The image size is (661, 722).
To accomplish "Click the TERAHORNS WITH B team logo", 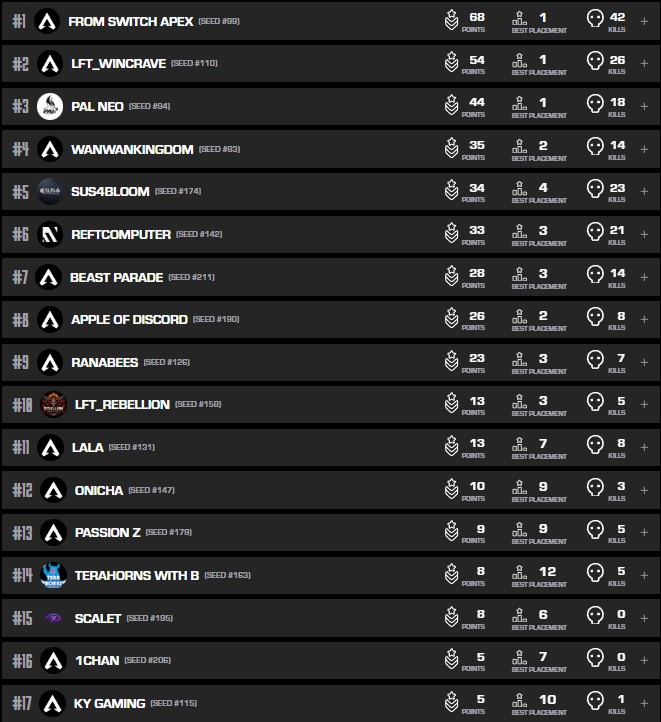I will click(x=53, y=575).
